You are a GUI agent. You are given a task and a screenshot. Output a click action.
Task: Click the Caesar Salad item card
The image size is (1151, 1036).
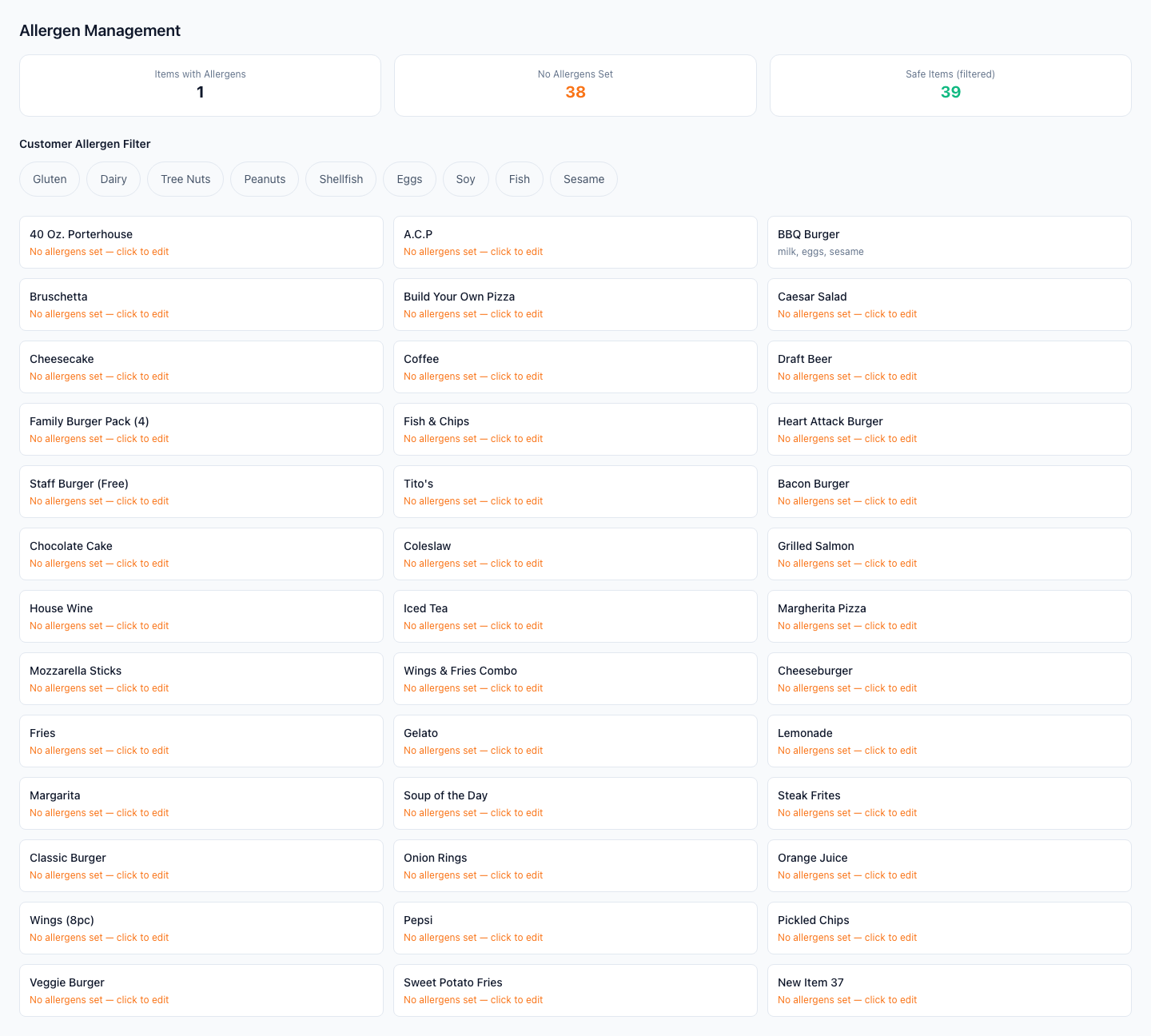950,305
